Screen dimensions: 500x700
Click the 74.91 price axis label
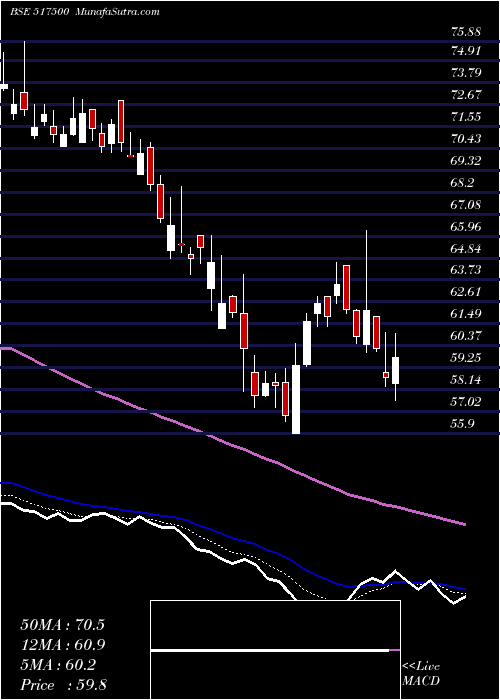(x=467, y=50)
